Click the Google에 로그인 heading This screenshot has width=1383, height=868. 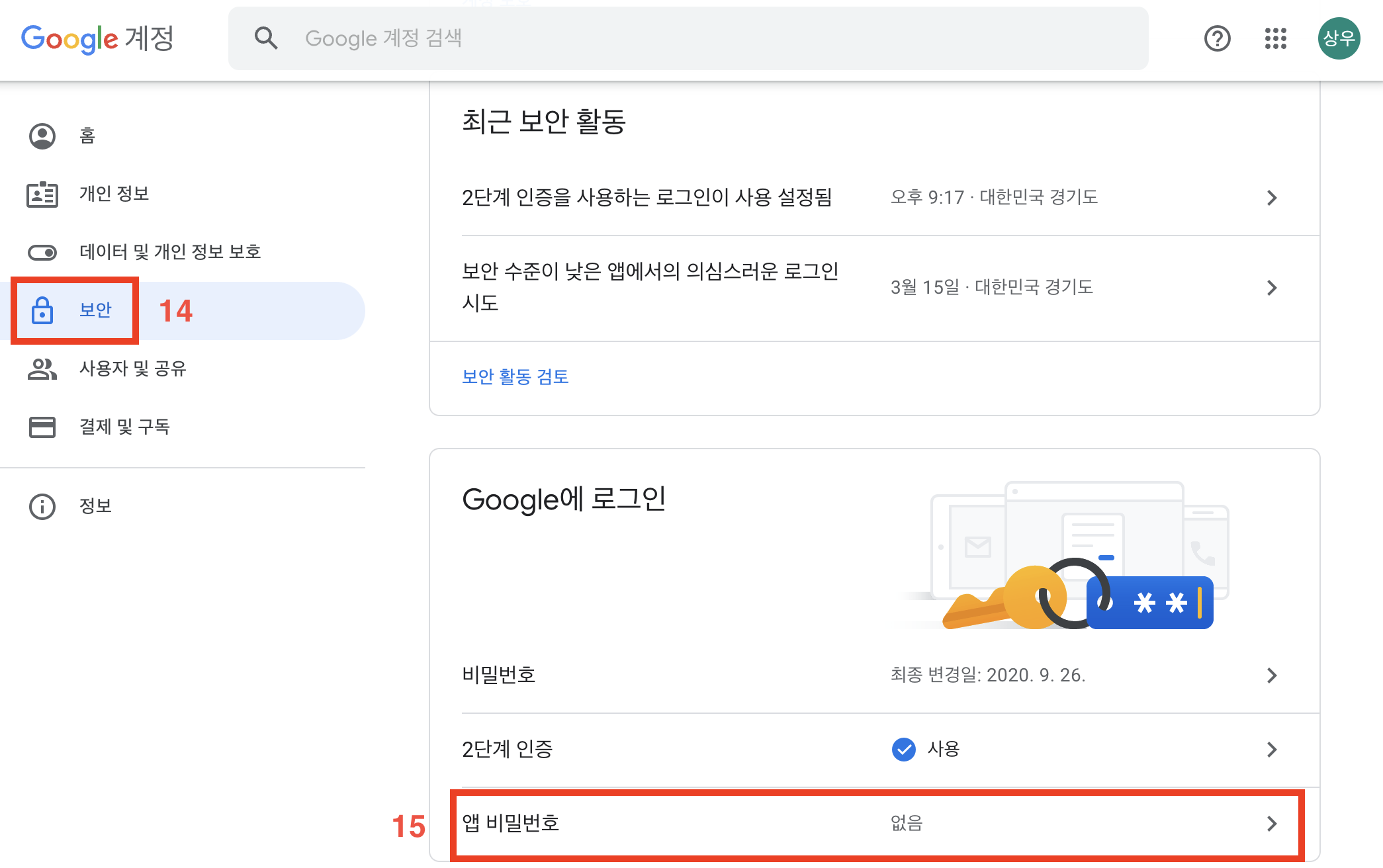(564, 499)
